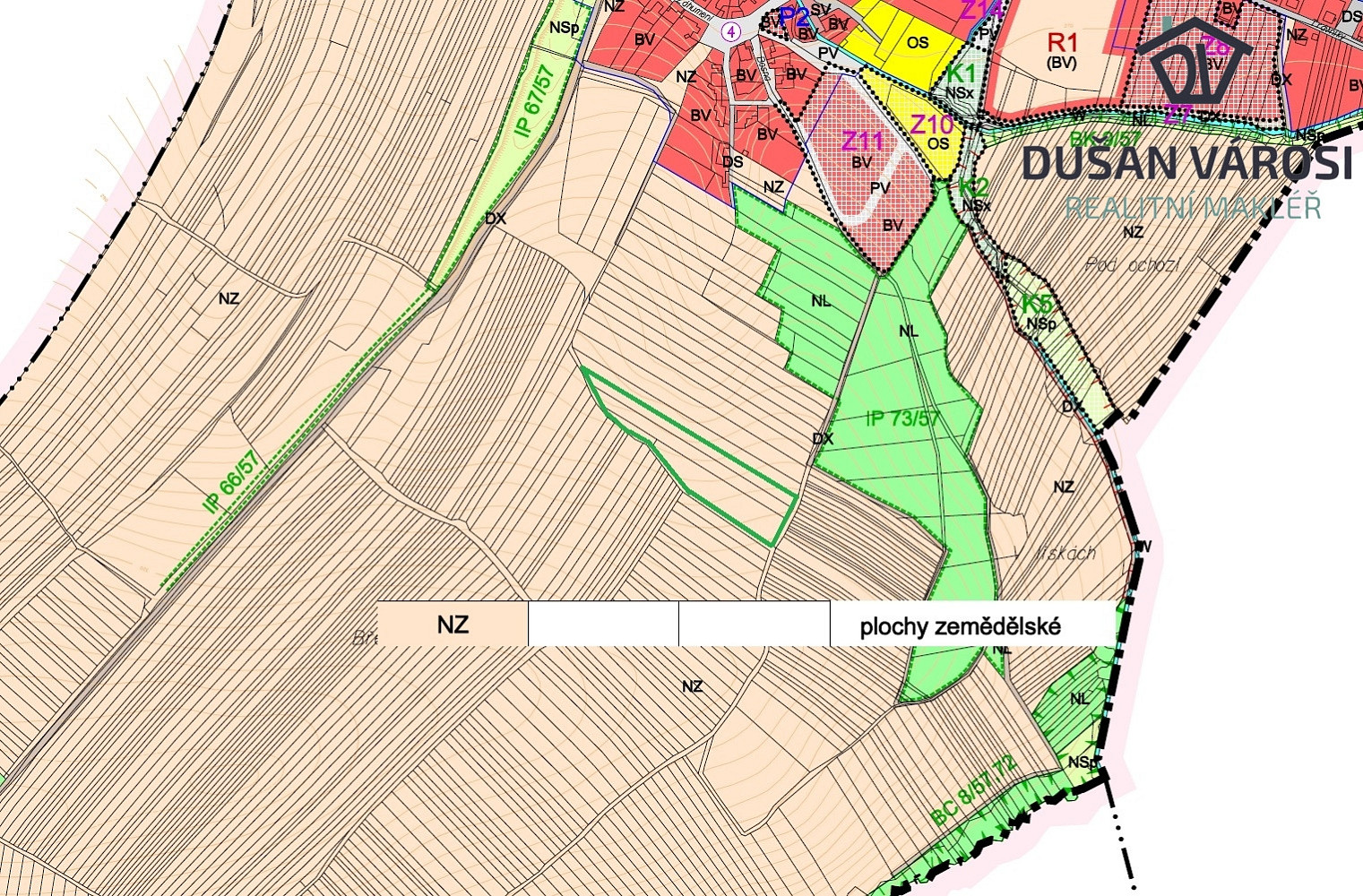
Task: Click the '(BV)' label under R1
Action: 1062,63
